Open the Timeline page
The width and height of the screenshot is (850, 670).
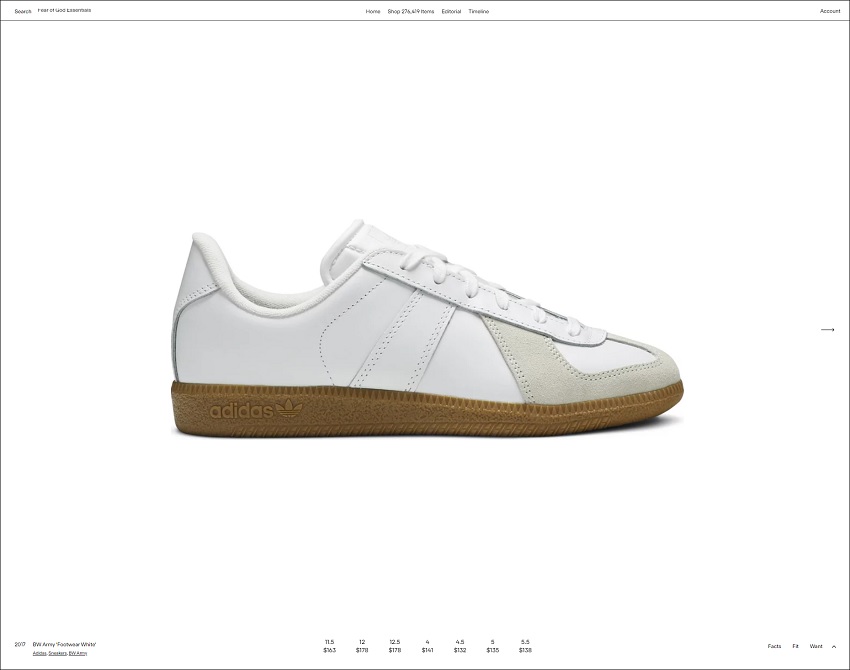(479, 11)
